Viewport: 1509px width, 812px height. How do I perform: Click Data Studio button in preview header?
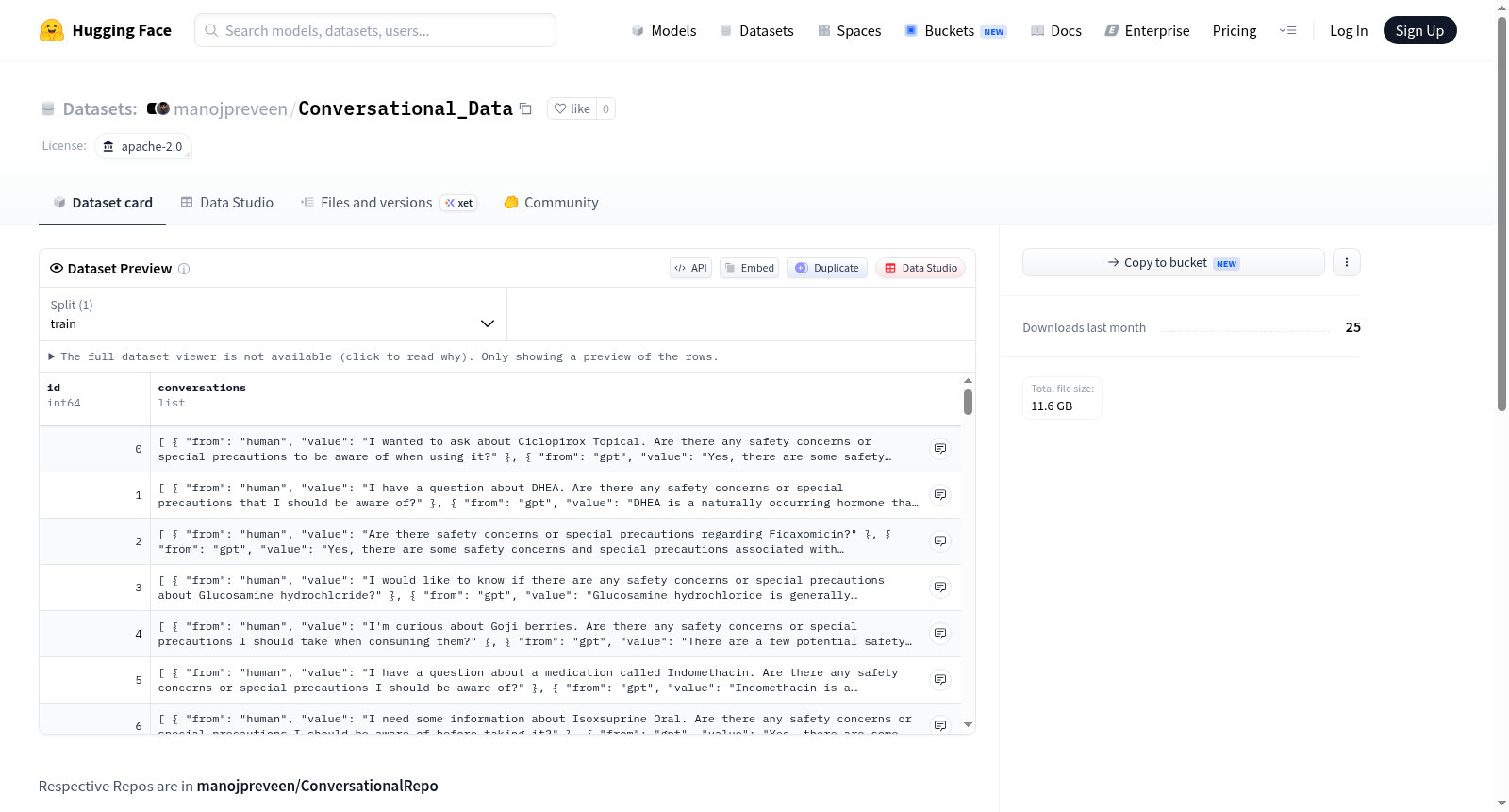pyautogui.click(x=920, y=268)
